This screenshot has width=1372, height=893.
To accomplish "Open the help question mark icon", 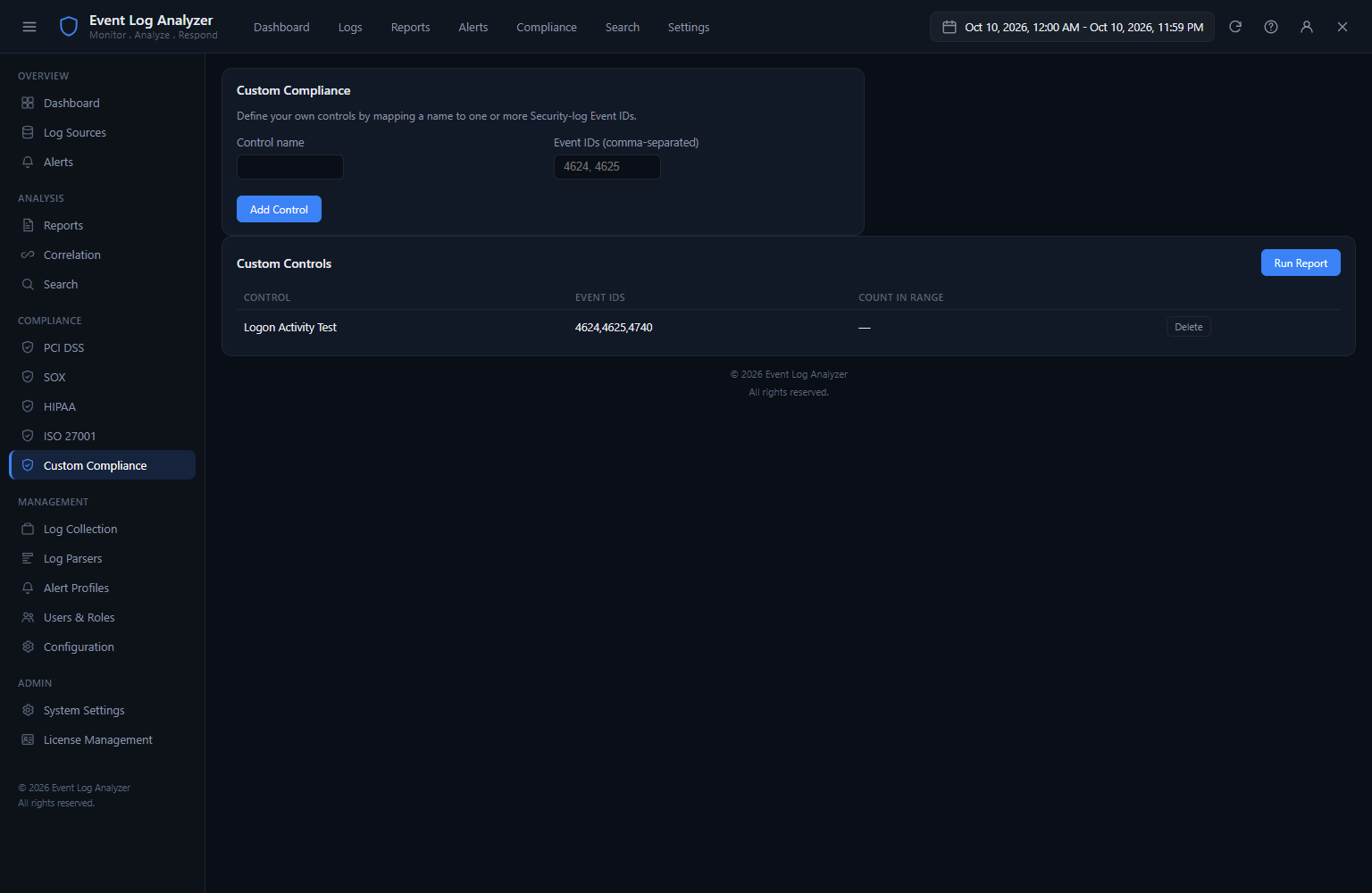I will click(x=1271, y=27).
